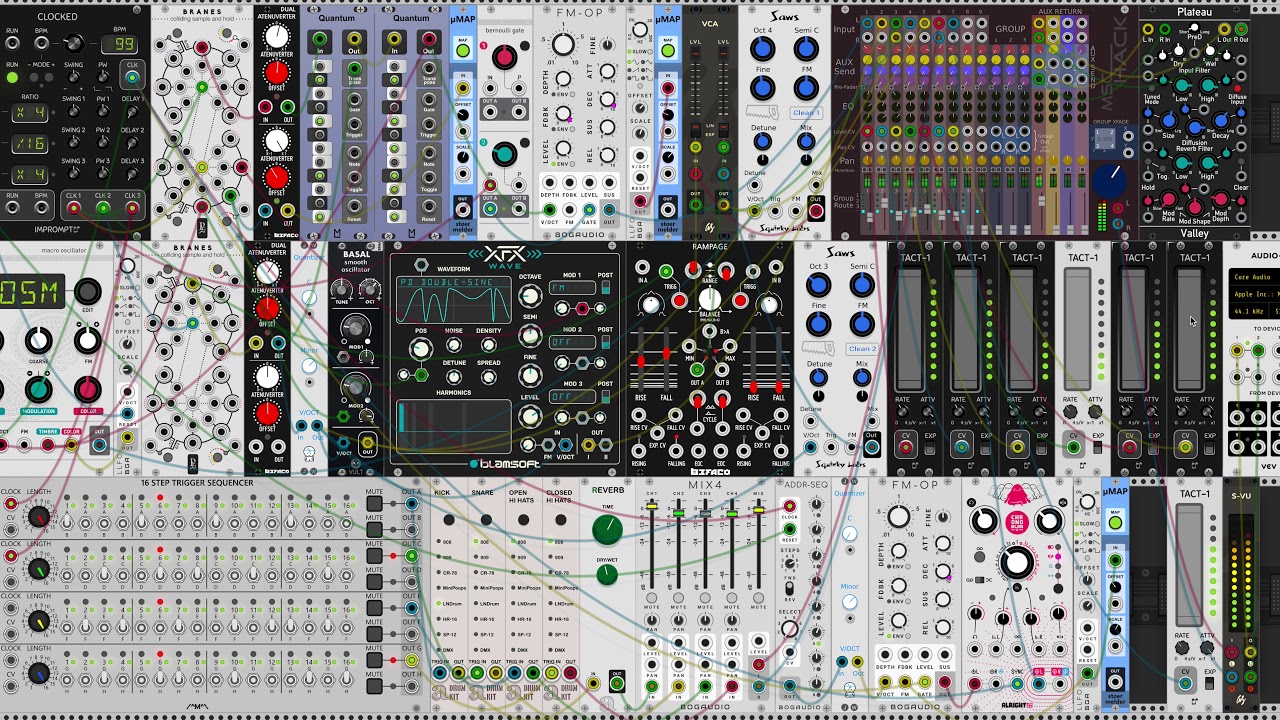1280x720 pixels.
Task: Click the XFX Wave V/OCT input jack
Action: click(x=566, y=445)
